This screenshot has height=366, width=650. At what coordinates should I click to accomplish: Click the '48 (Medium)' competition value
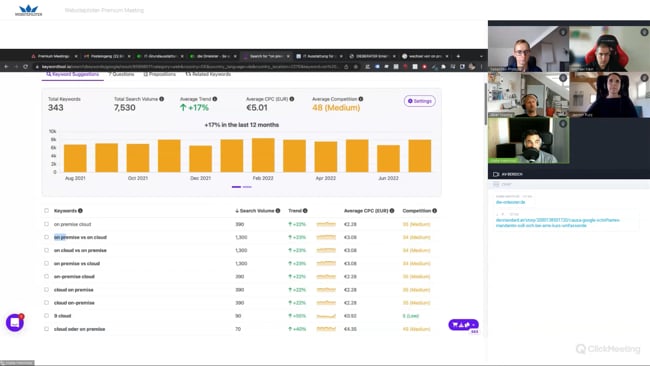336,108
